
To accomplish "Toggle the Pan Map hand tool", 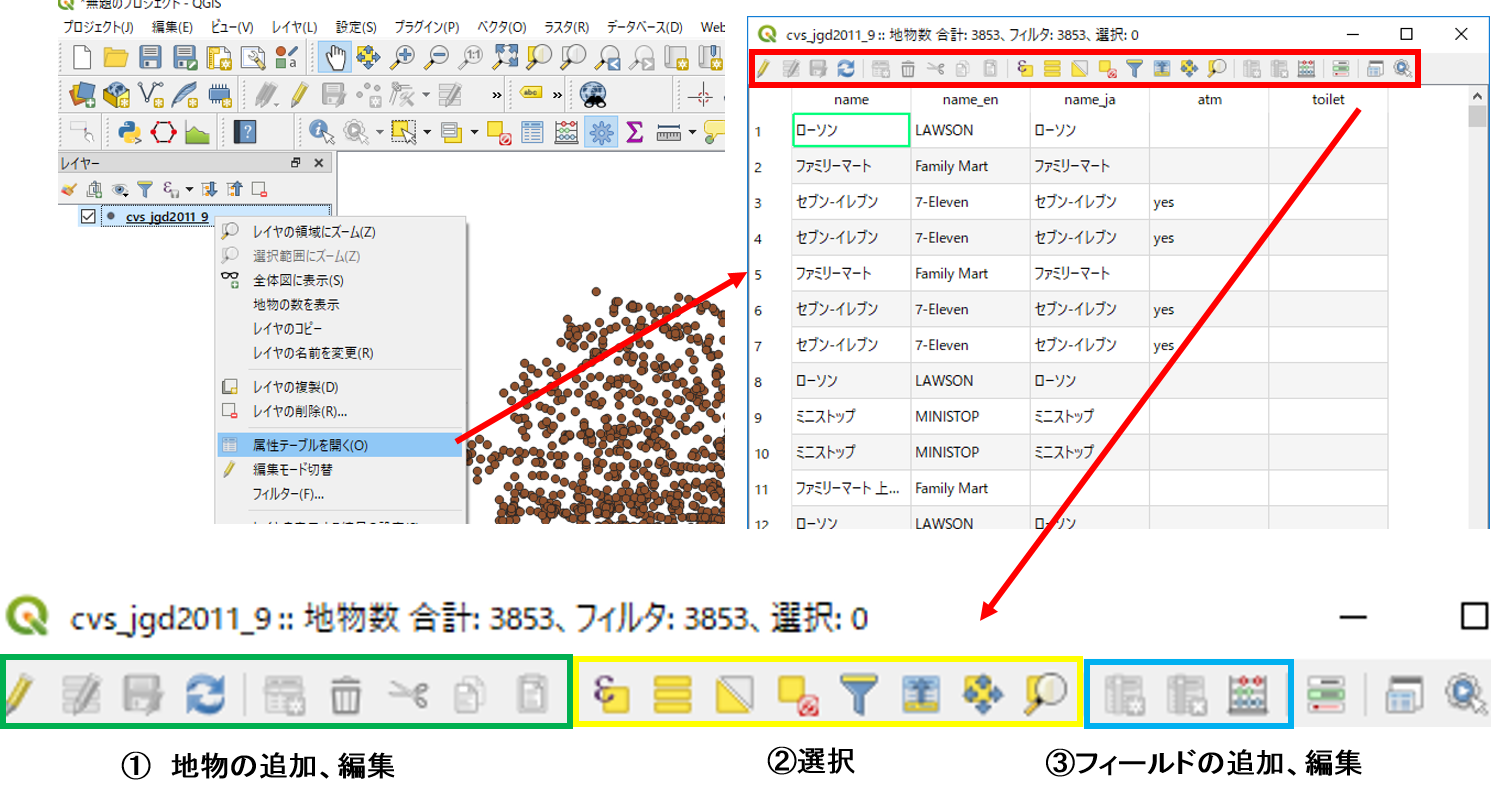I will pos(334,57).
